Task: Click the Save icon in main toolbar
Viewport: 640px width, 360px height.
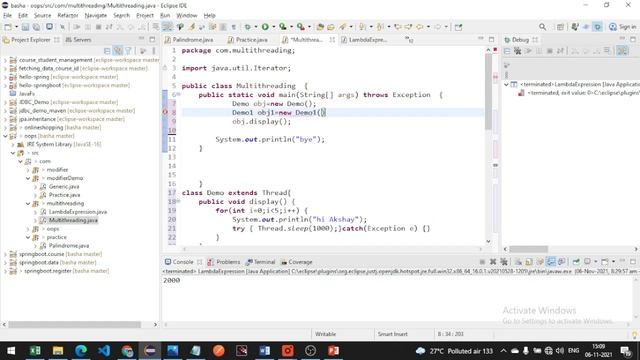Action: 25,27
